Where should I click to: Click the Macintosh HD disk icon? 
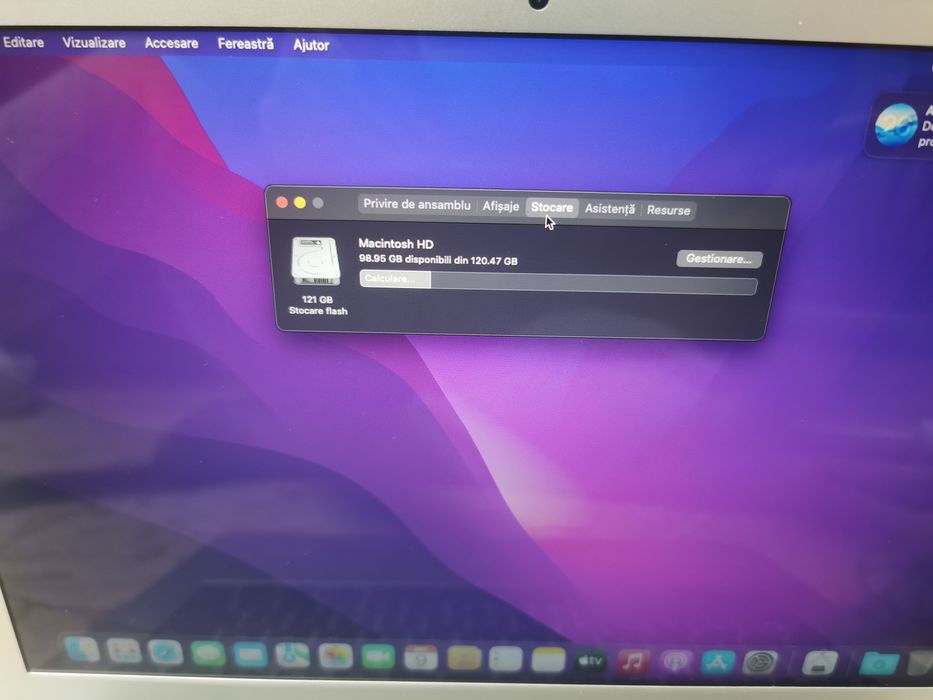point(316,261)
